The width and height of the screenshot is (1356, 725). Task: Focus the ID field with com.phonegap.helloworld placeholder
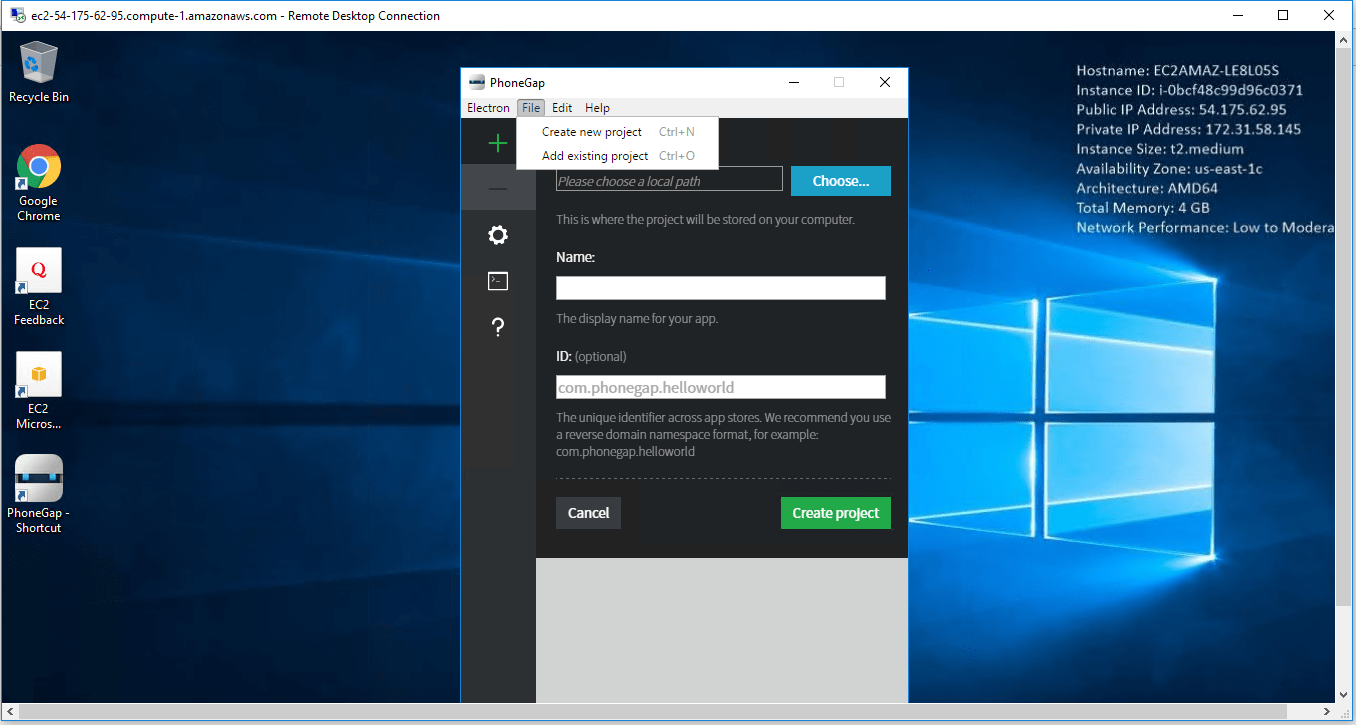pyautogui.click(x=720, y=387)
